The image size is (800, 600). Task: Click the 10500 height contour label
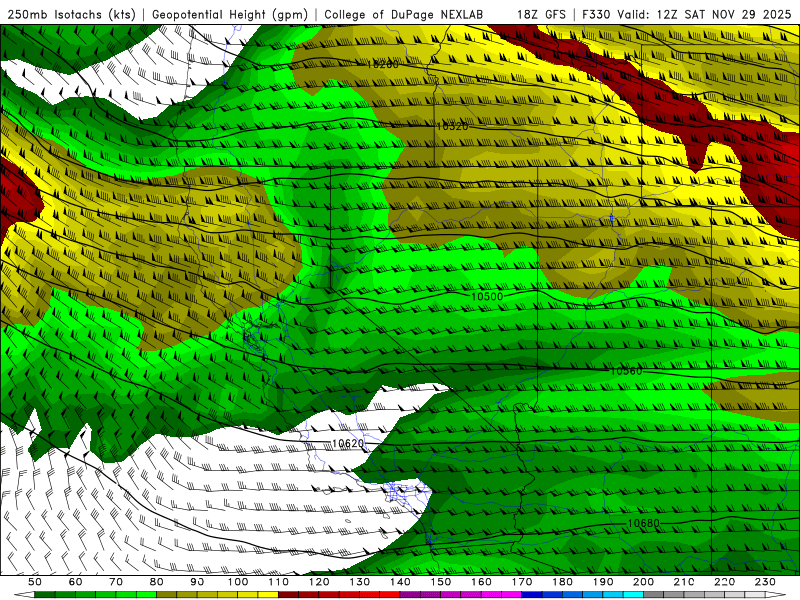(487, 296)
